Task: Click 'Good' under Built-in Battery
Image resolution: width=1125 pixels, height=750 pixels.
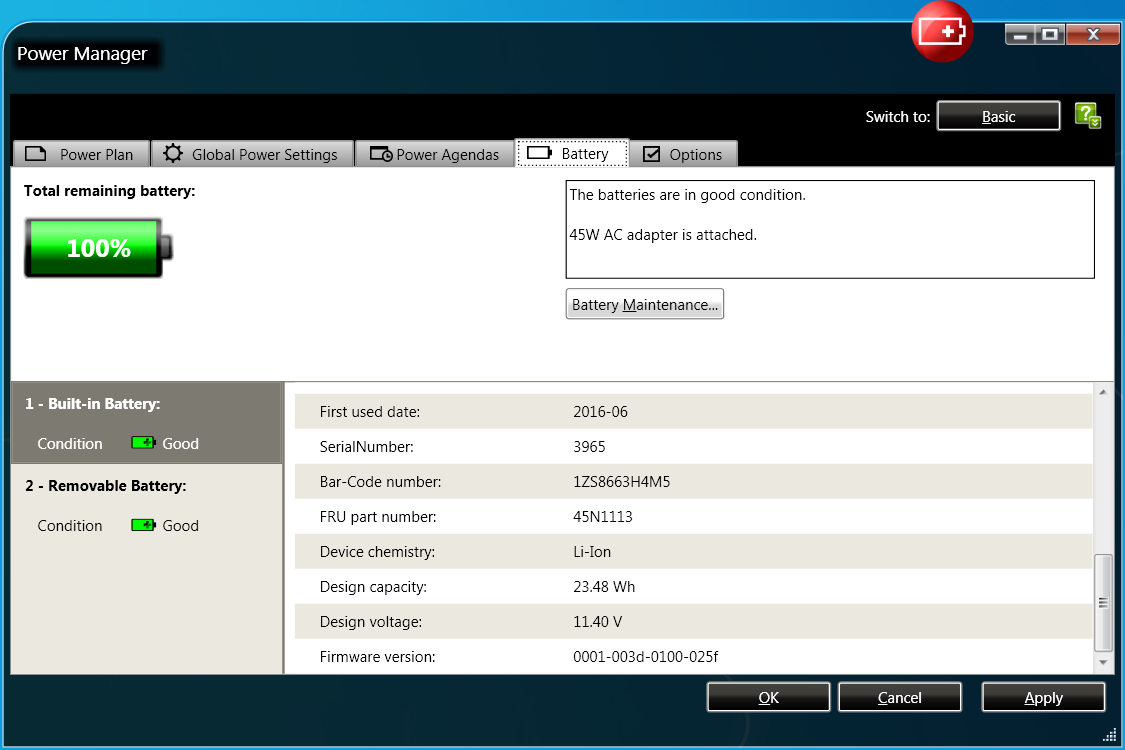Action: tap(180, 444)
